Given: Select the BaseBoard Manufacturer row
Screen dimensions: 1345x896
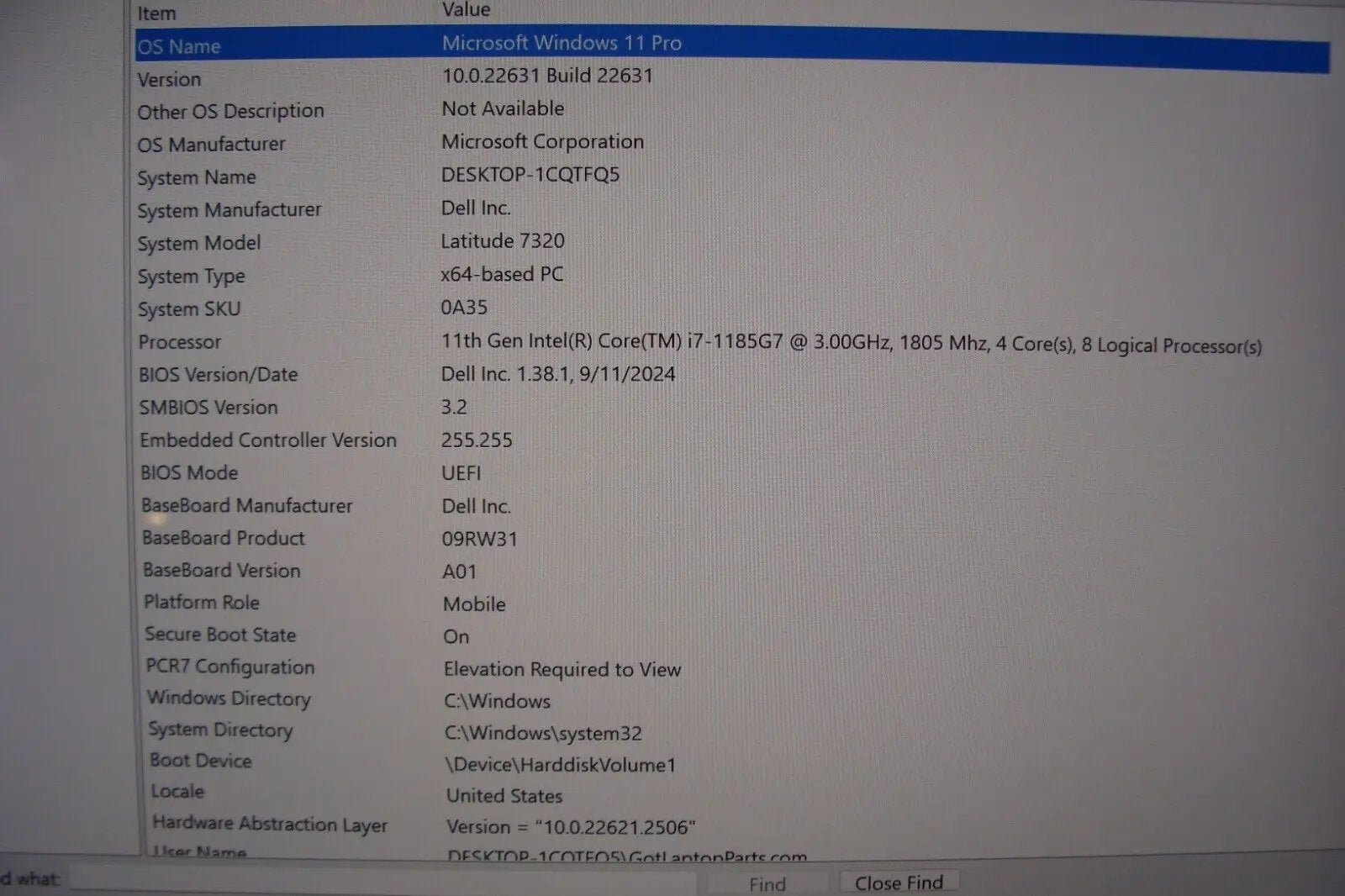Looking at the screenshot, I should (x=247, y=506).
